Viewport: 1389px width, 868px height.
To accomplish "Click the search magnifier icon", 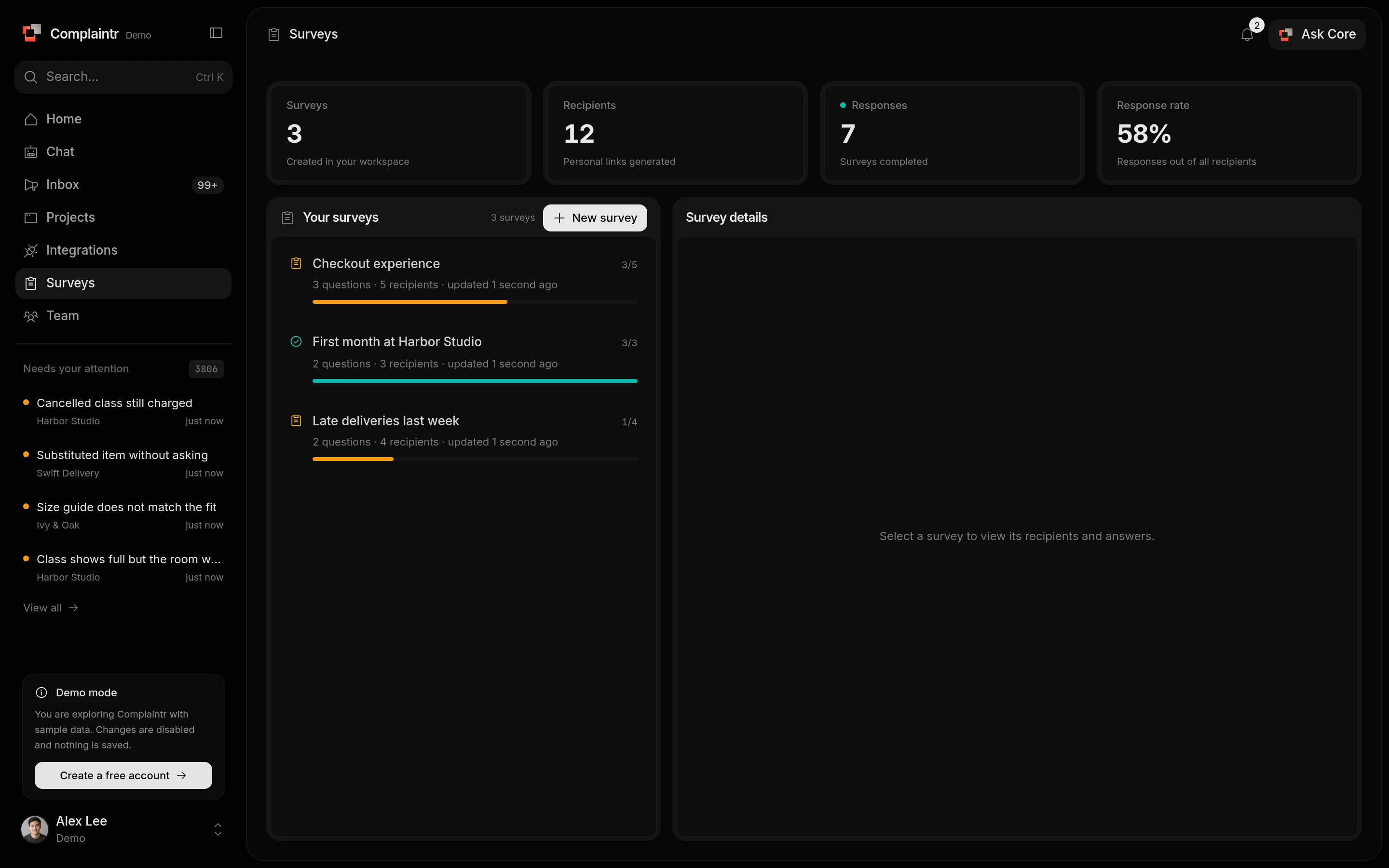I will tap(31, 77).
